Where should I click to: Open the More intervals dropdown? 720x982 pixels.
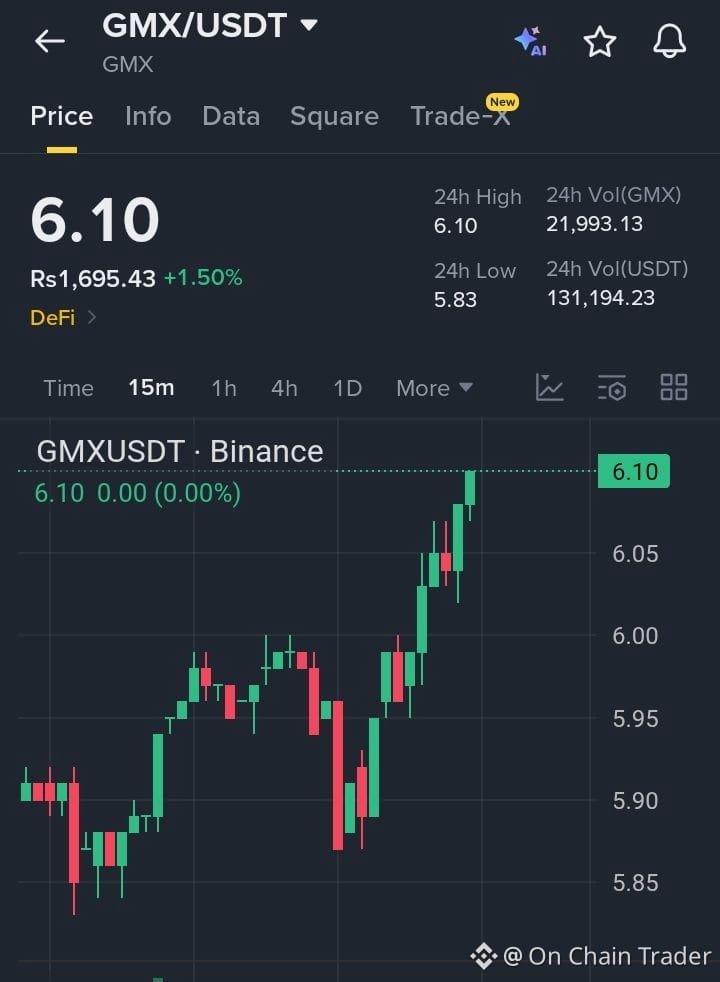435,388
